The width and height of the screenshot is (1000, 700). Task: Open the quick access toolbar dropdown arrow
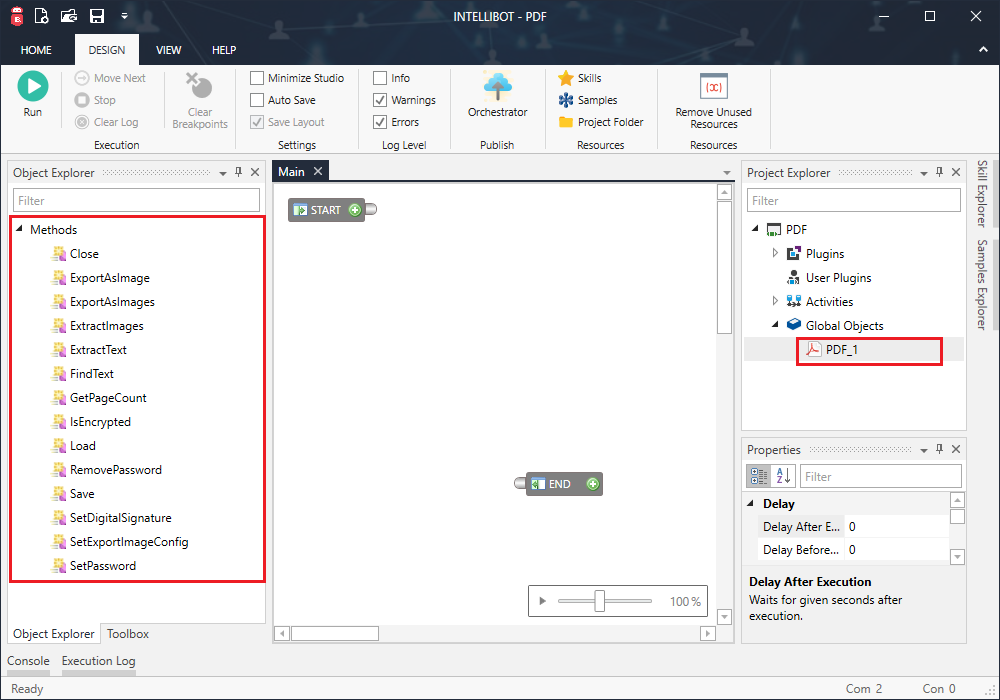point(124,16)
